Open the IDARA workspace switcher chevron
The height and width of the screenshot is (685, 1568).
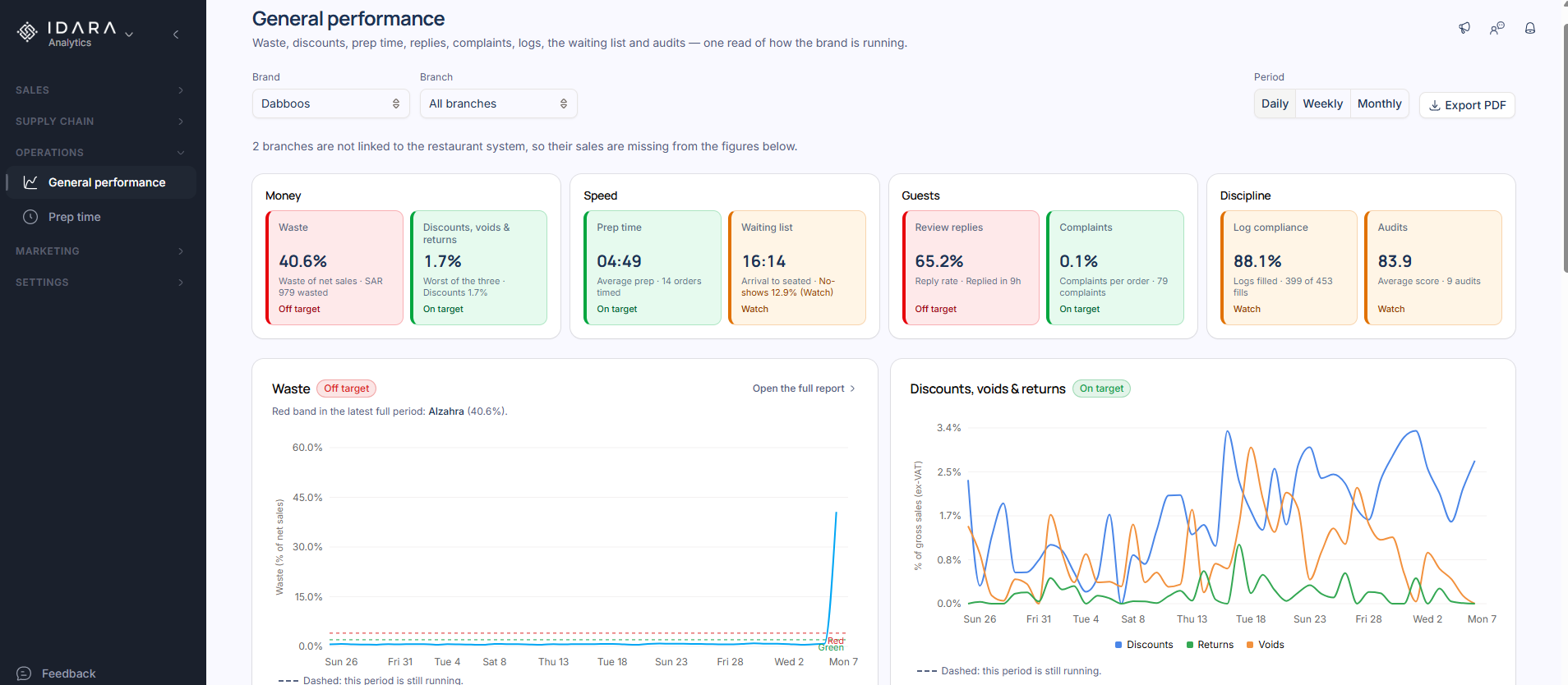(129, 34)
